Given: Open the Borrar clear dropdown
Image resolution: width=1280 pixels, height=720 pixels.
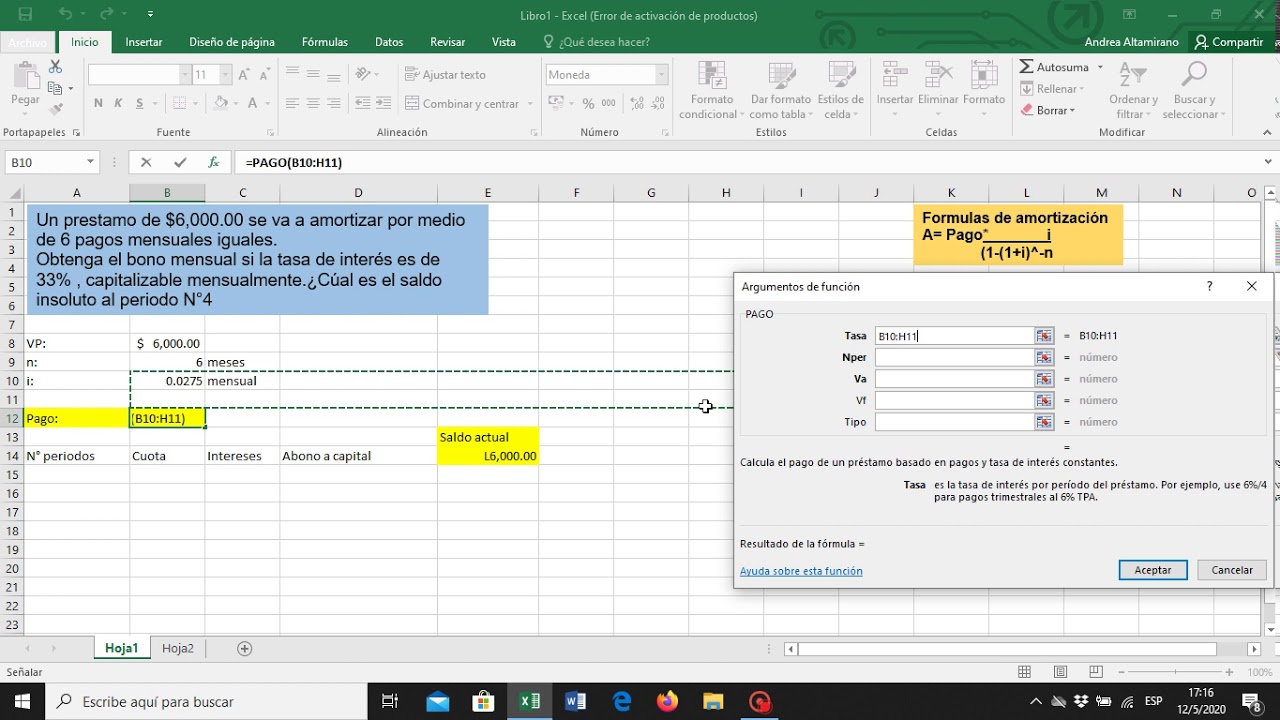Looking at the screenshot, I should (1048, 110).
